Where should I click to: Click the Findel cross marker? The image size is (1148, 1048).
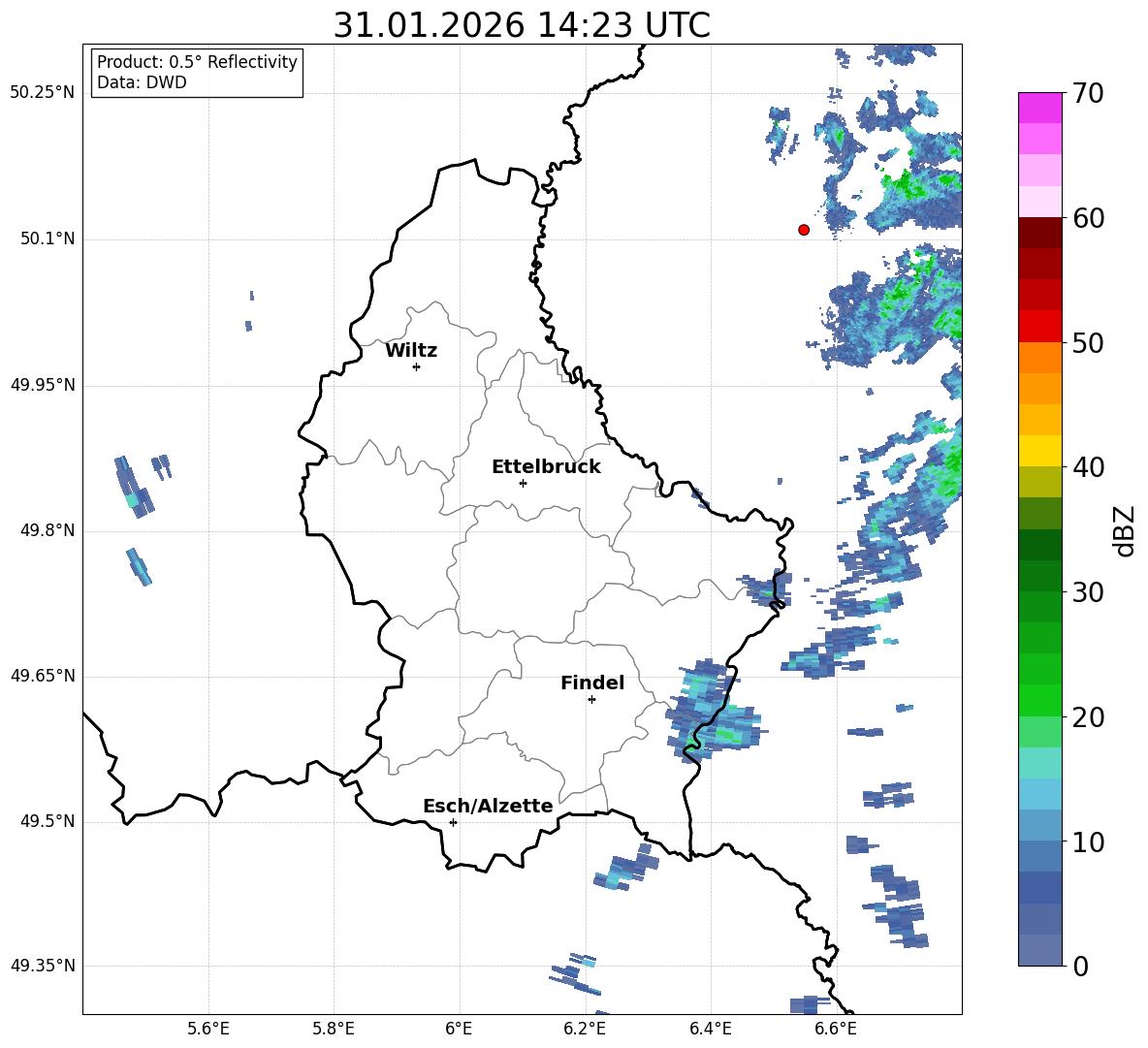[x=591, y=700]
